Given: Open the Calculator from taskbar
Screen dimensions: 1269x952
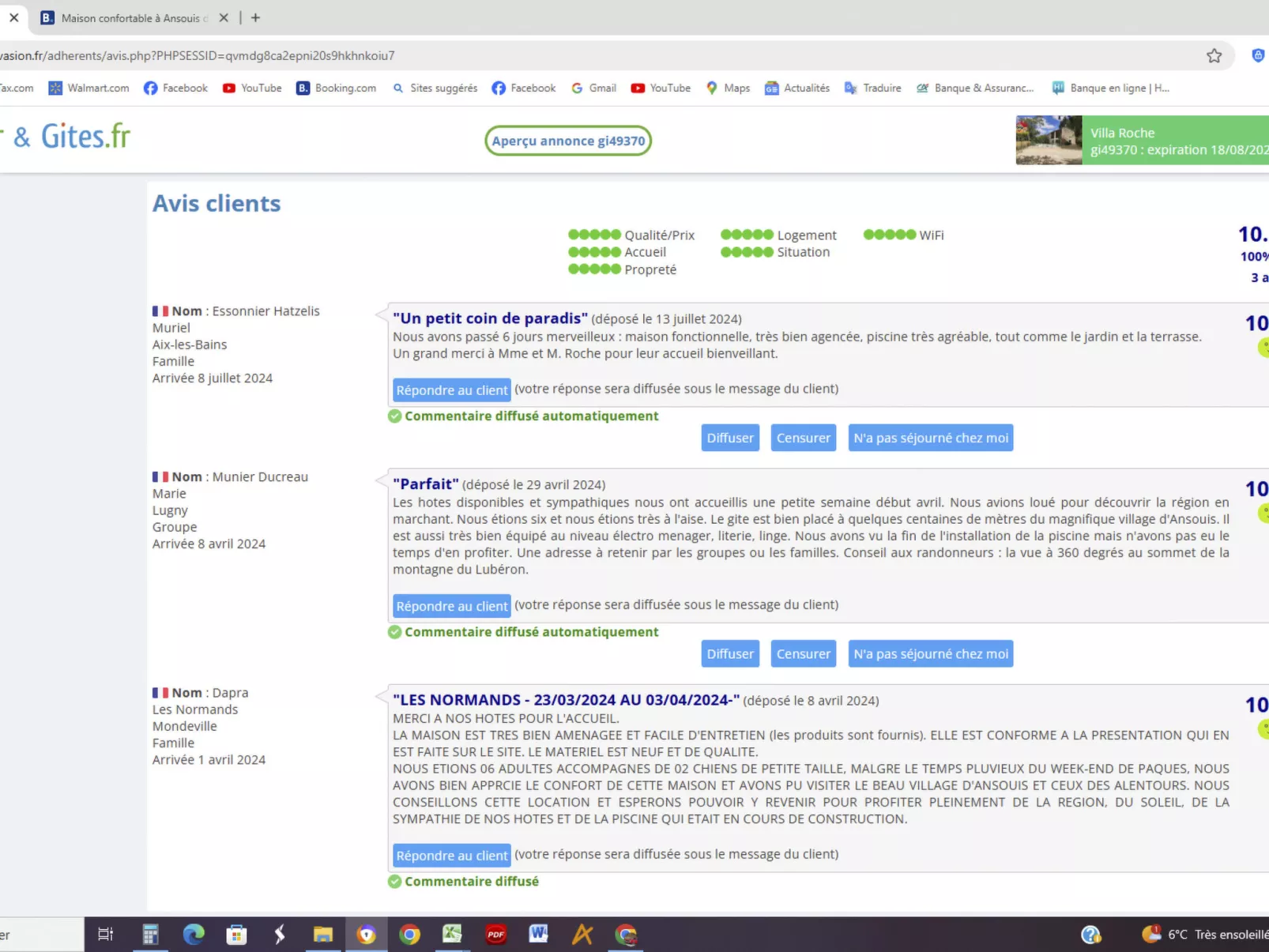Looking at the screenshot, I should 150,935.
